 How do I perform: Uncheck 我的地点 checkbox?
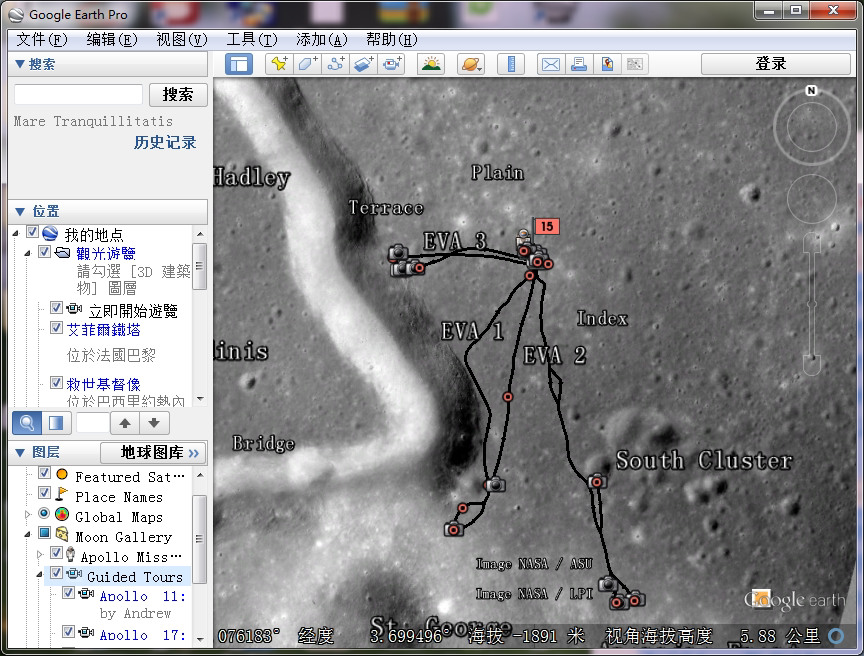point(33,232)
